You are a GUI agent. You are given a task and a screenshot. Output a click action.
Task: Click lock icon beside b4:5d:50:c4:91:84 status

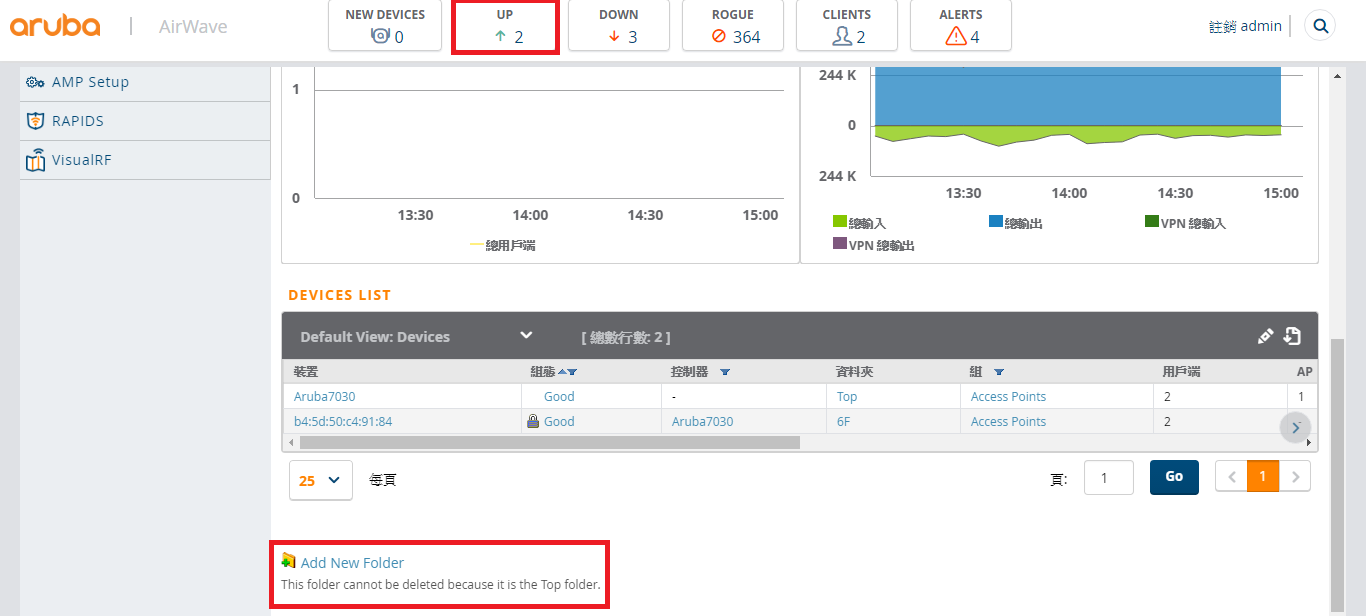pos(533,421)
